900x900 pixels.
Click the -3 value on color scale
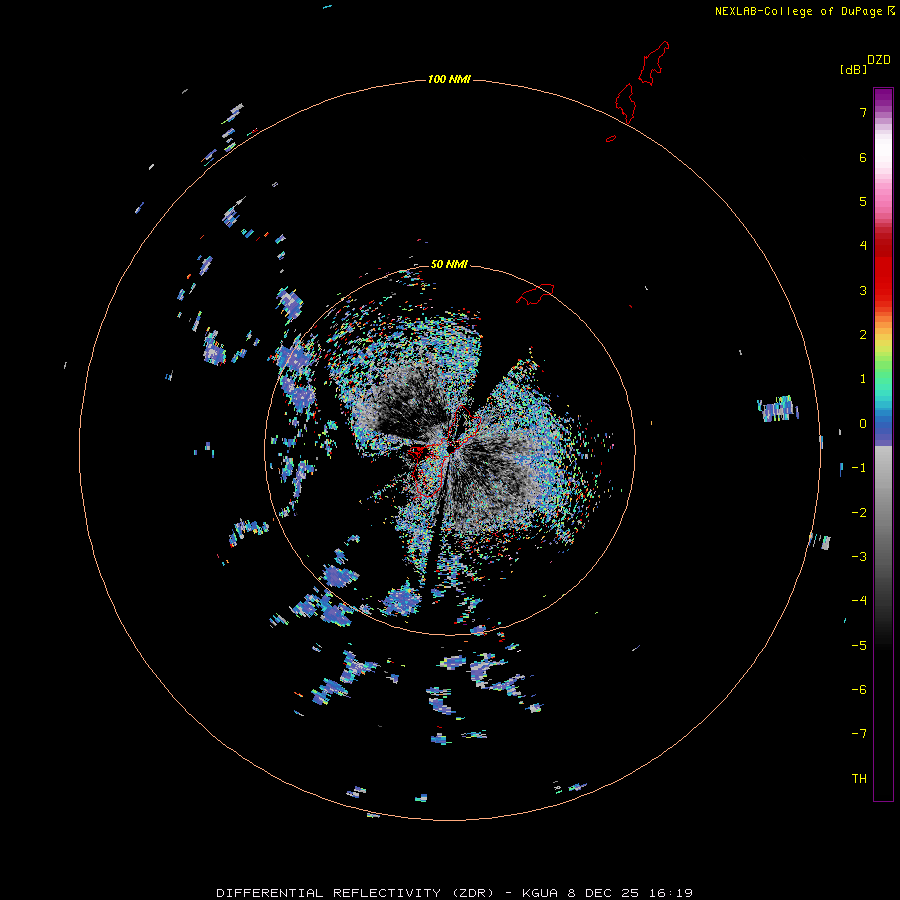859,557
